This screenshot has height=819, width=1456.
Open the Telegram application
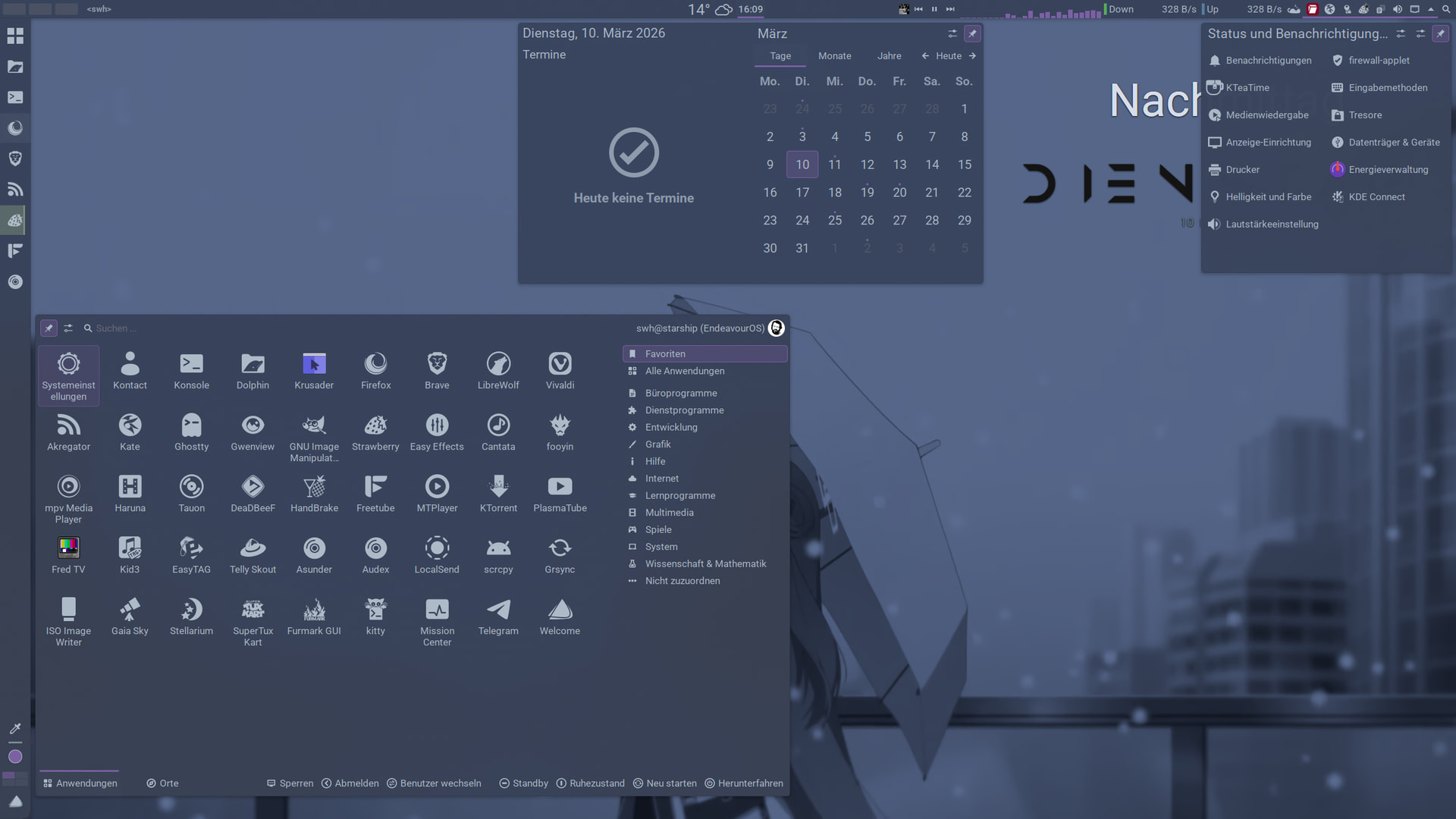point(498,617)
